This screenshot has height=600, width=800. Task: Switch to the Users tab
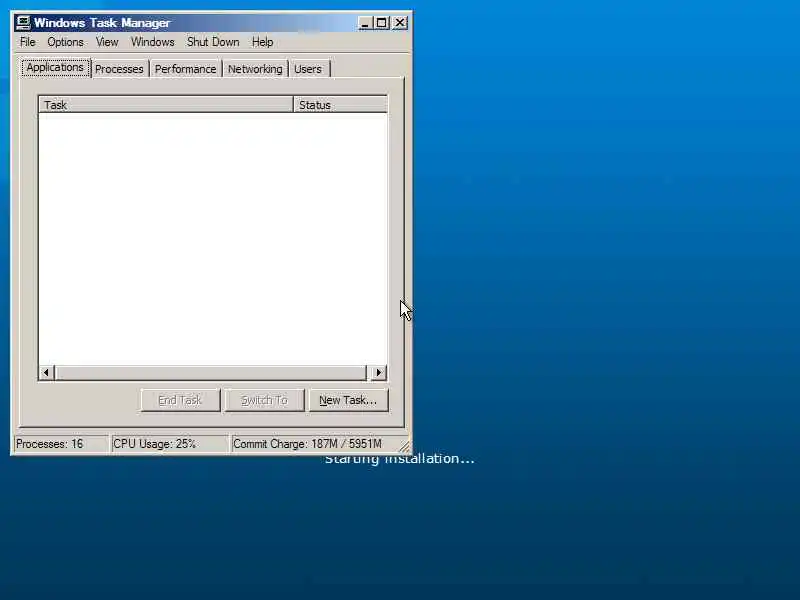[308, 69]
